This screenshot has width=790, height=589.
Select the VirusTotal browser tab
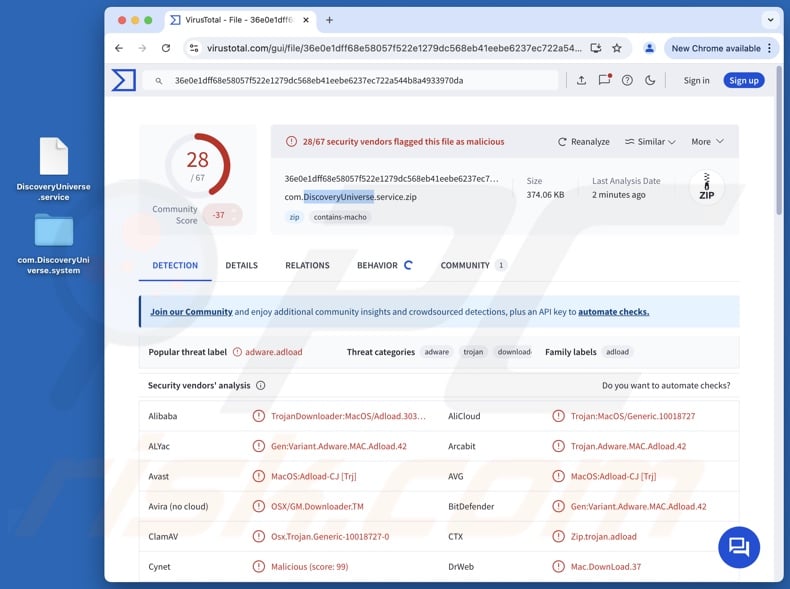[240, 20]
